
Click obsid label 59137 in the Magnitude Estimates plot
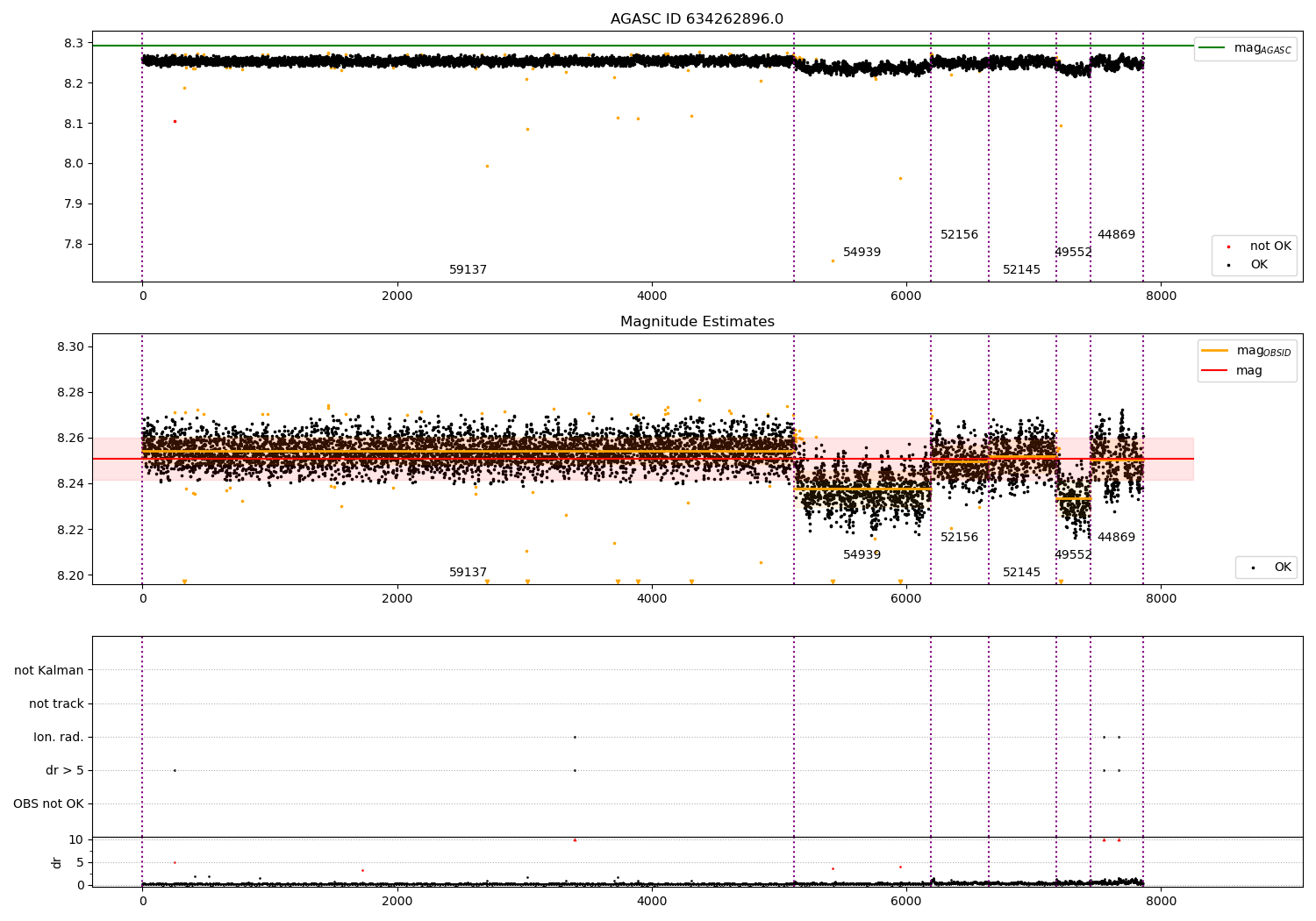tap(468, 573)
